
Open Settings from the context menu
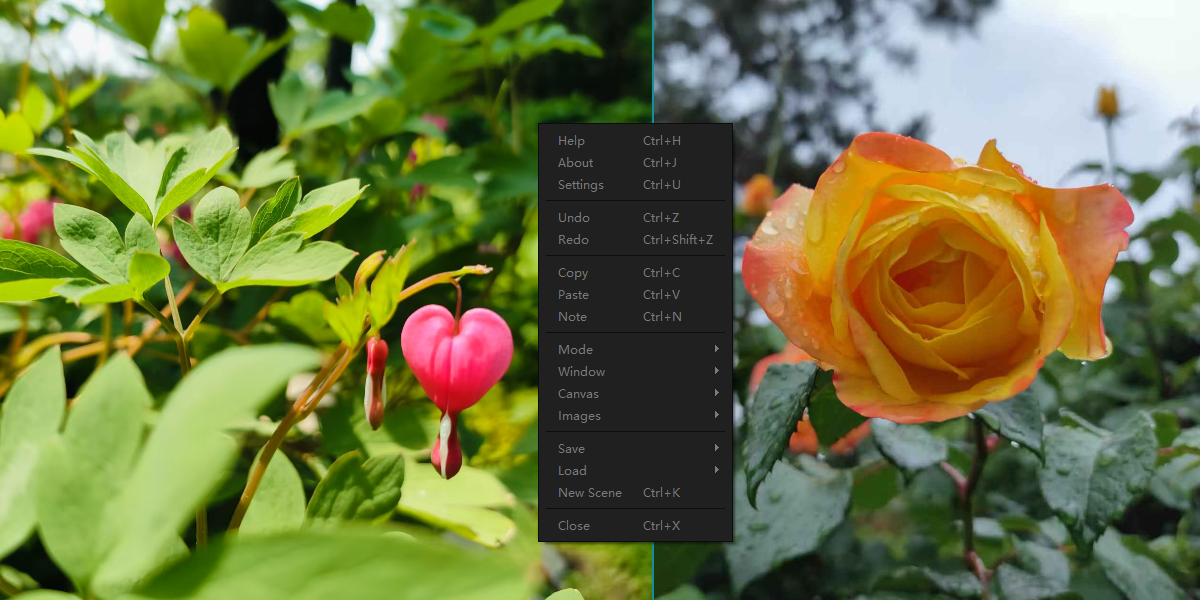pos(581,185)
